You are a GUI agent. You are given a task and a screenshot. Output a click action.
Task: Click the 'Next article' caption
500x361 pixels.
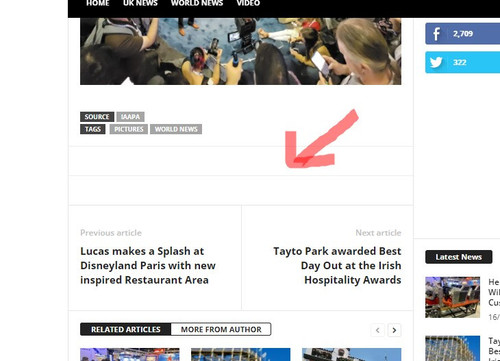point(378,233)
